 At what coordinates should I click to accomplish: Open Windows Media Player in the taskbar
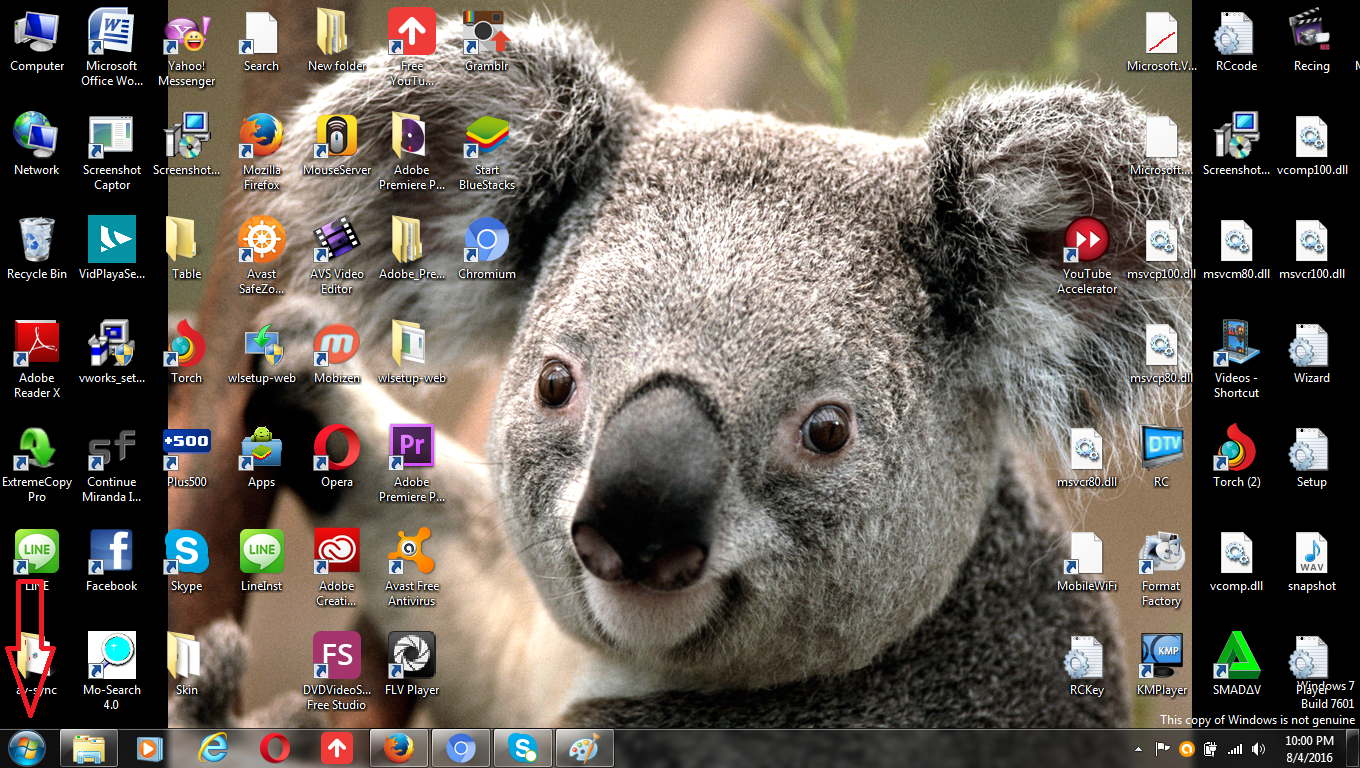pyautogui.click(x=149, y=748)
